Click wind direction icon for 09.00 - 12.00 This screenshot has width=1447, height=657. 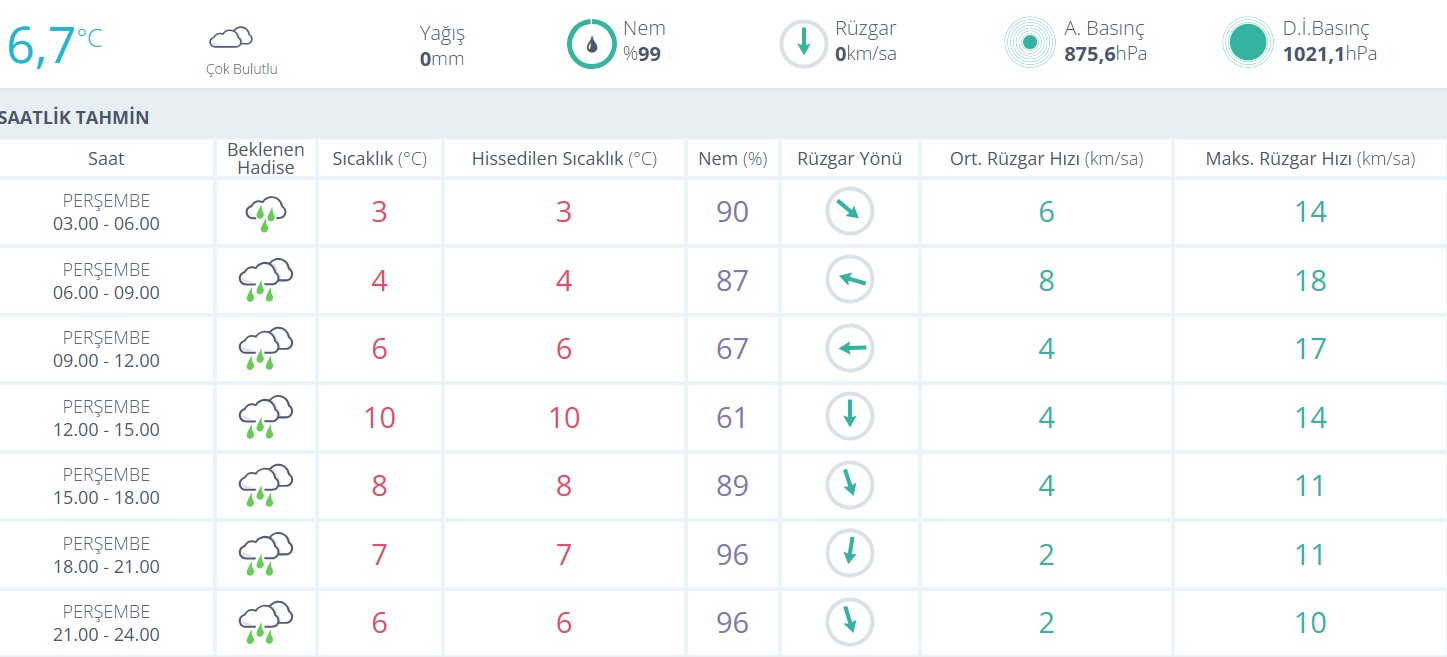849,349
